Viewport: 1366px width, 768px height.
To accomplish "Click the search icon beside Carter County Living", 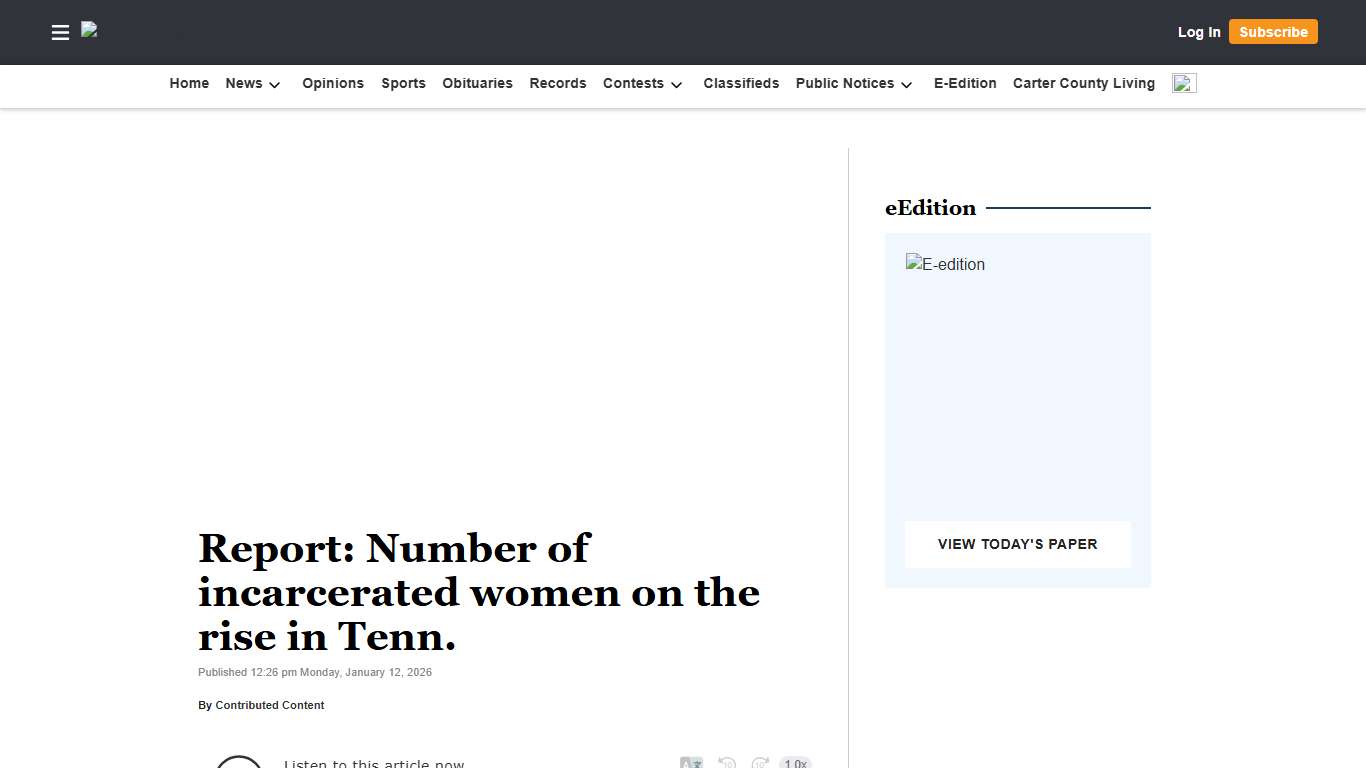I will pos(1184,83).
